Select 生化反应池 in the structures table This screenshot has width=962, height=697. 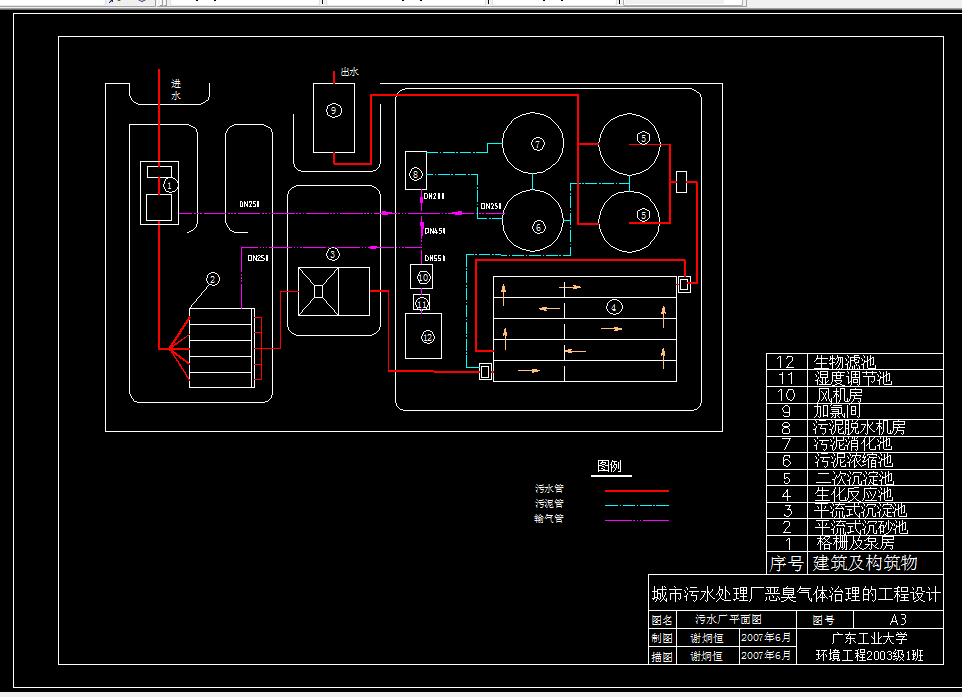pyautogui.click(x=853, y=494)
